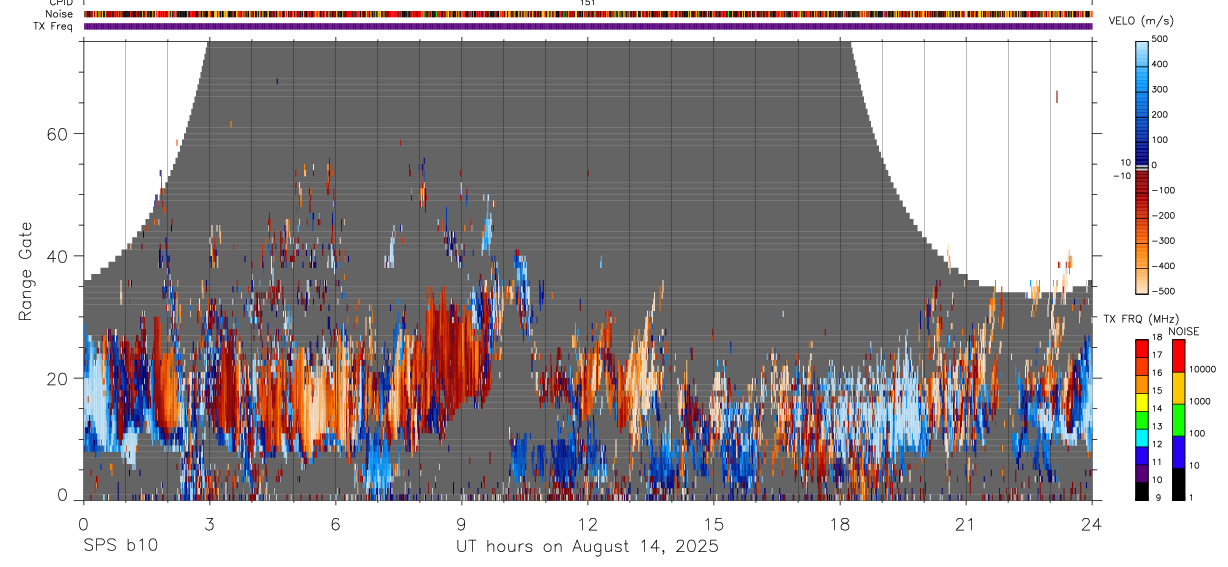Click the multicolored Noise strip above plot
Screen dimensions: 1228x567
click(x=588, y=14)
